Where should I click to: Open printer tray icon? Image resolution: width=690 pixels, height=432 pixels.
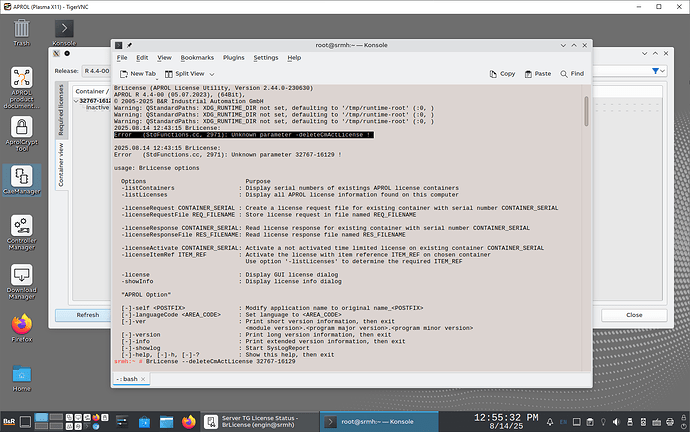point(670,422)
